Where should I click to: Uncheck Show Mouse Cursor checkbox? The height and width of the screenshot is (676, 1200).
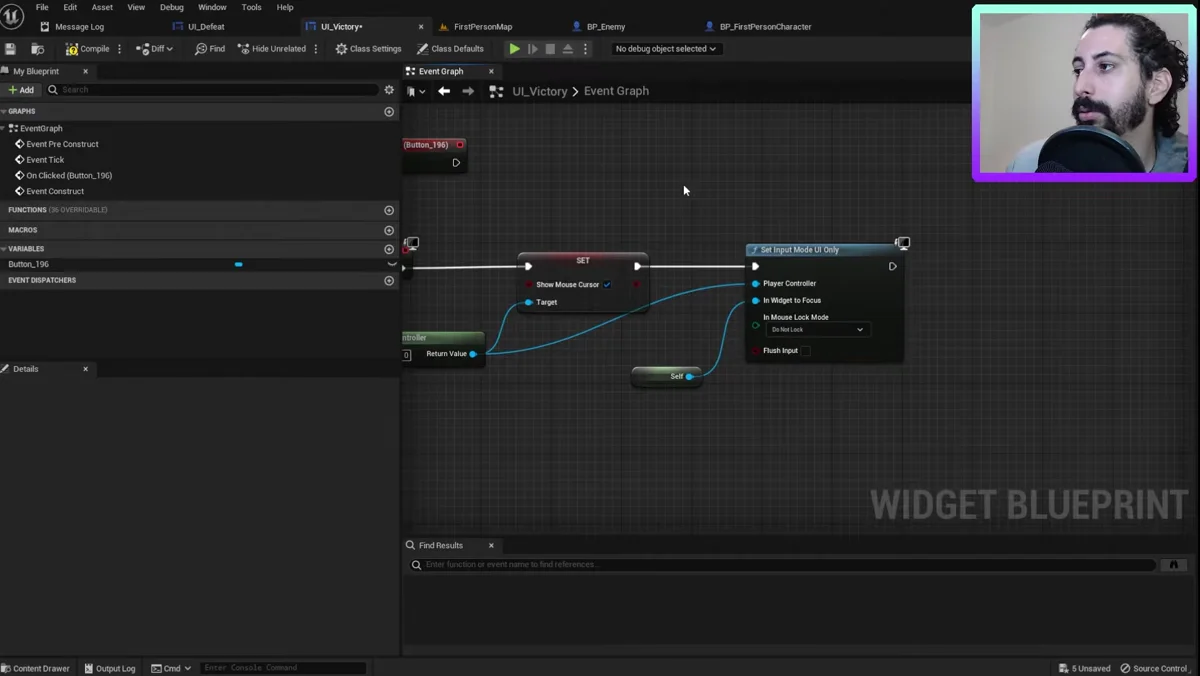click(x=607, y=285)
